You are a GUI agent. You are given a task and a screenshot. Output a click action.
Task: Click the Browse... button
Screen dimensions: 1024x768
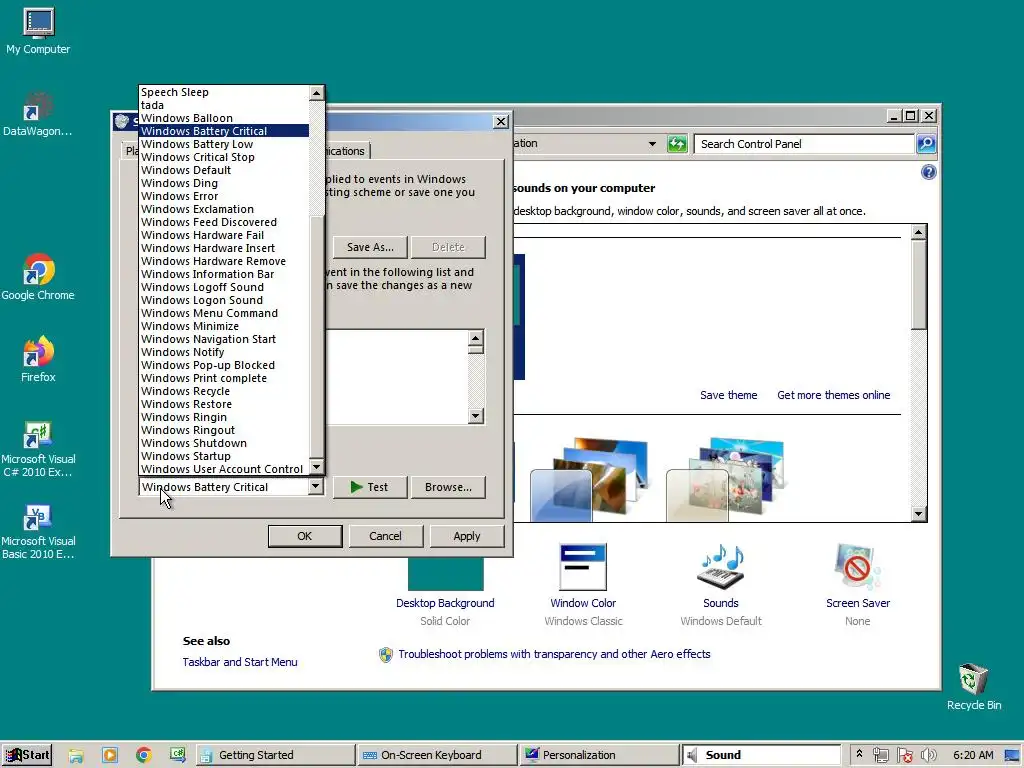tap(448, 487)
